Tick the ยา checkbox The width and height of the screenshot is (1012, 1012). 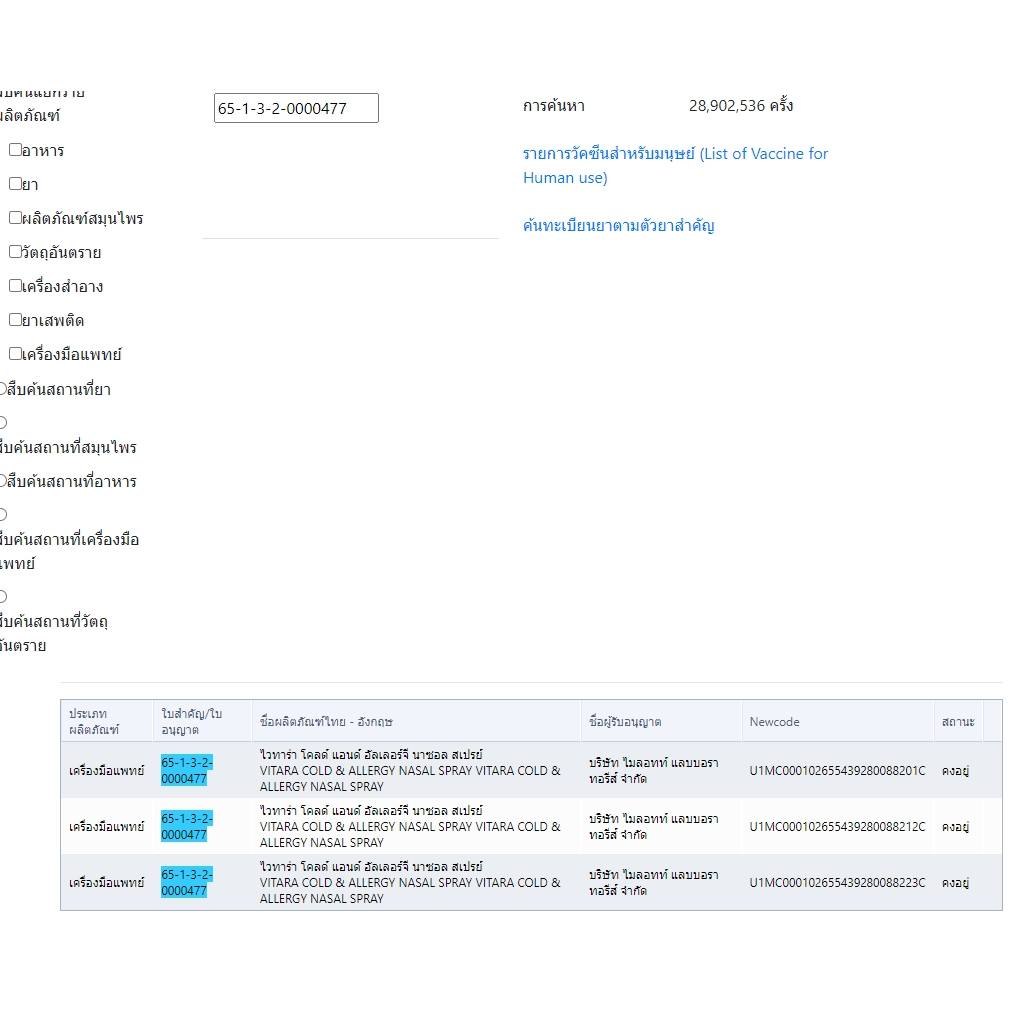(15, 184)
